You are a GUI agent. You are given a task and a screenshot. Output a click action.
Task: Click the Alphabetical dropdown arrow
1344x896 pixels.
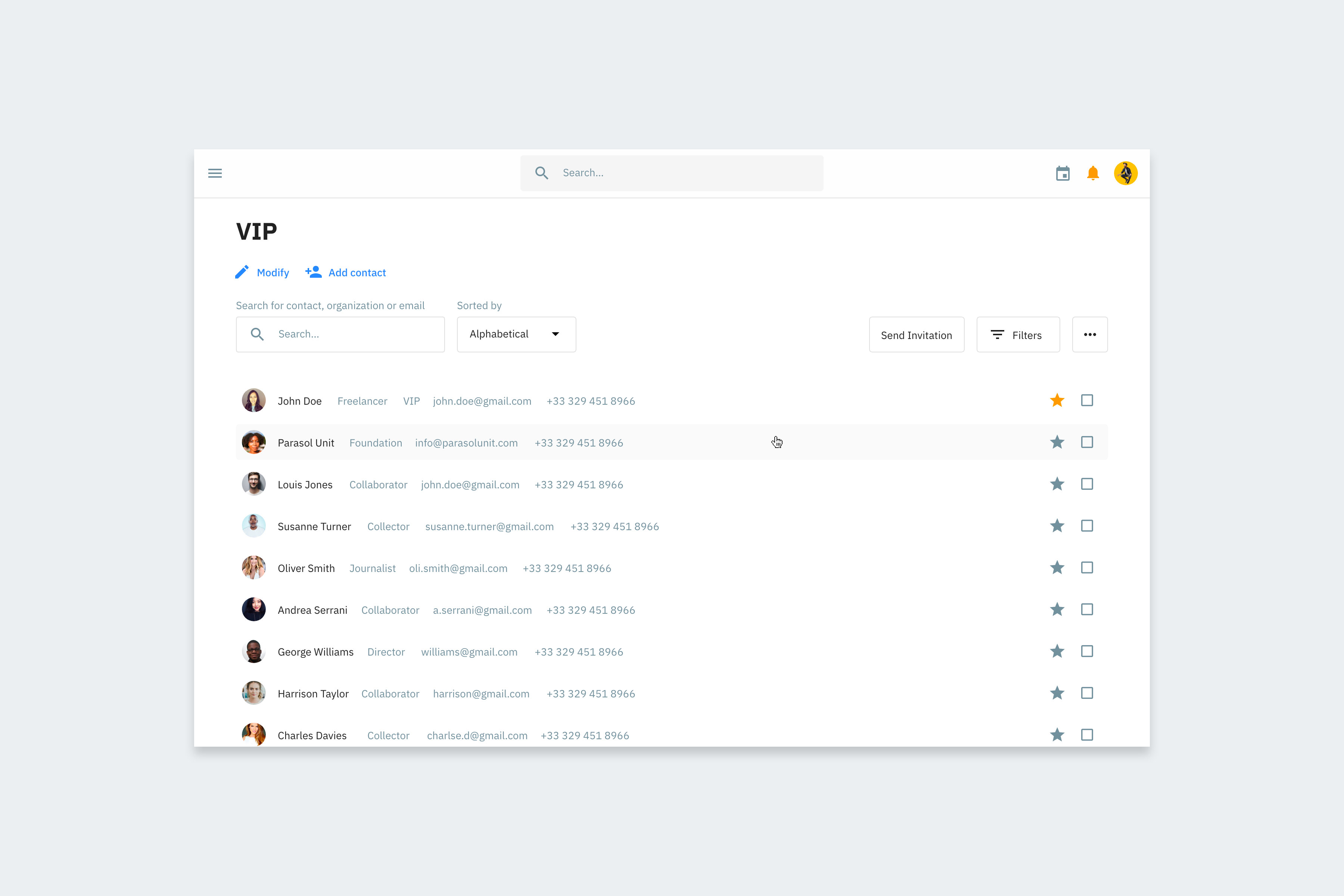pyautogui.click(x=556, y=334)
